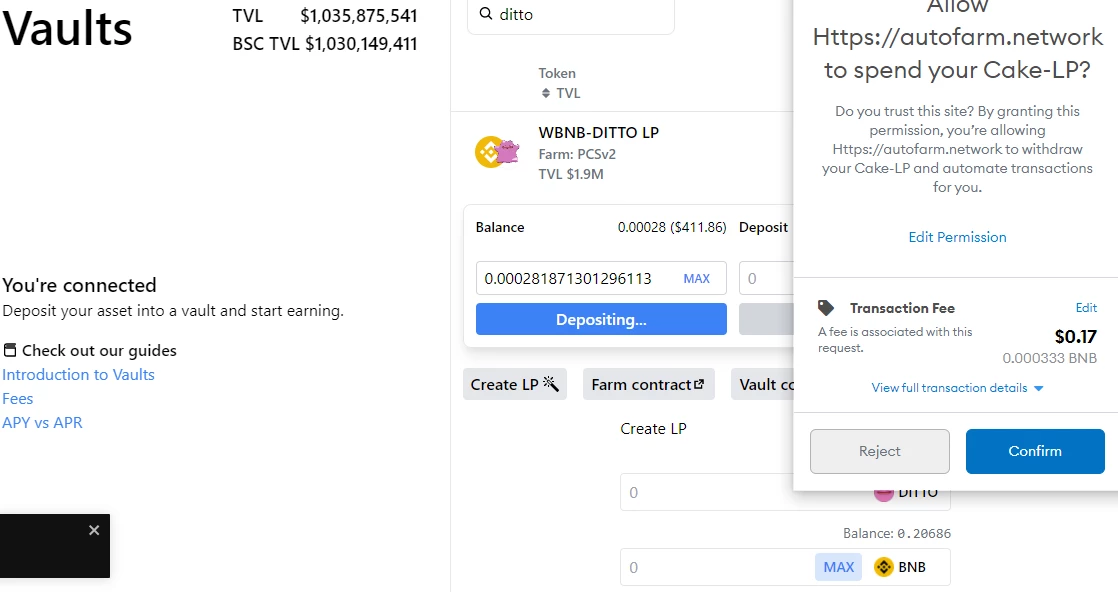
Task: Click the Depositing button
Action: (601, 319)
